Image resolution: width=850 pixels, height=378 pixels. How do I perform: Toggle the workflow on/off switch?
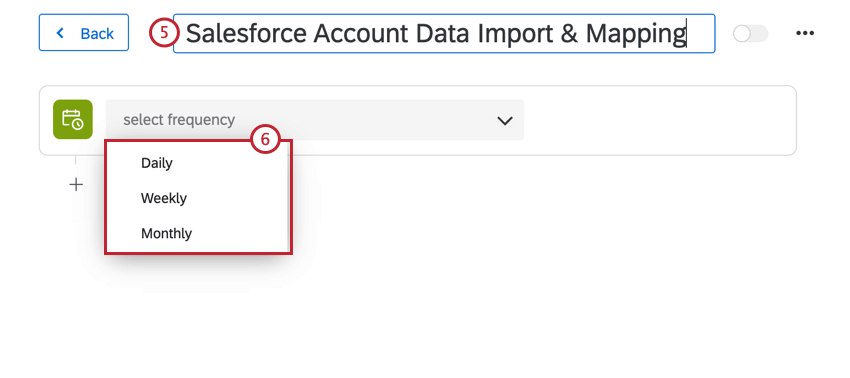[750, 34]
